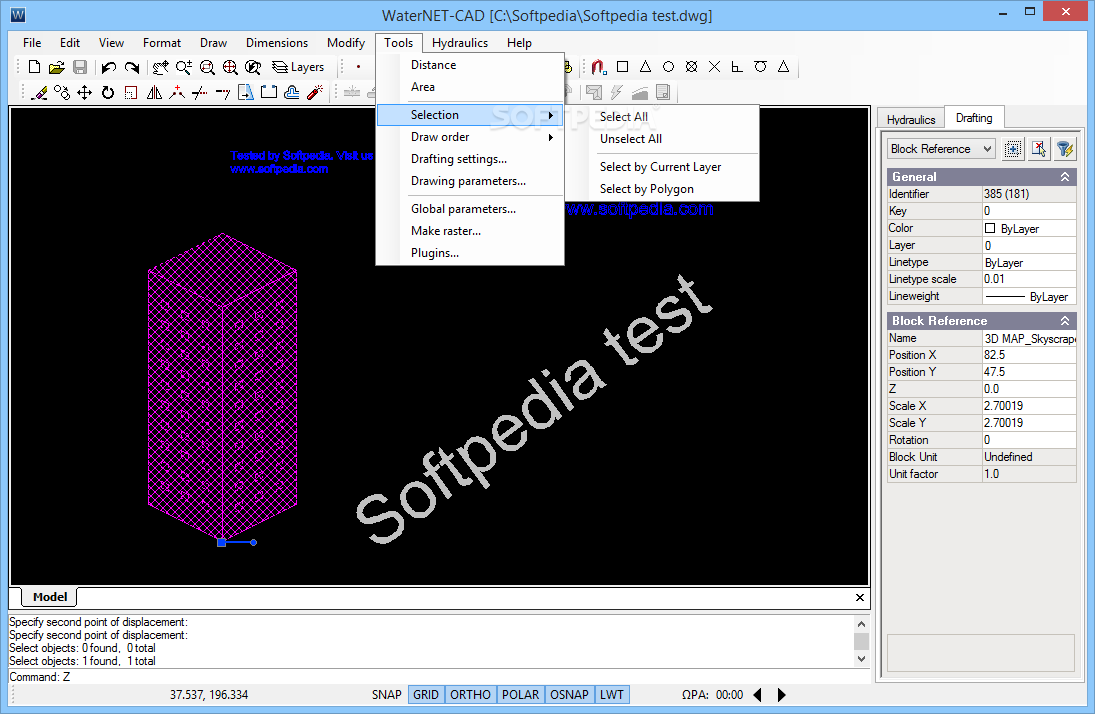Viewport: 1095px width, 714px height.
Task: Expand the Selection submenu
Action: [470, 115]
